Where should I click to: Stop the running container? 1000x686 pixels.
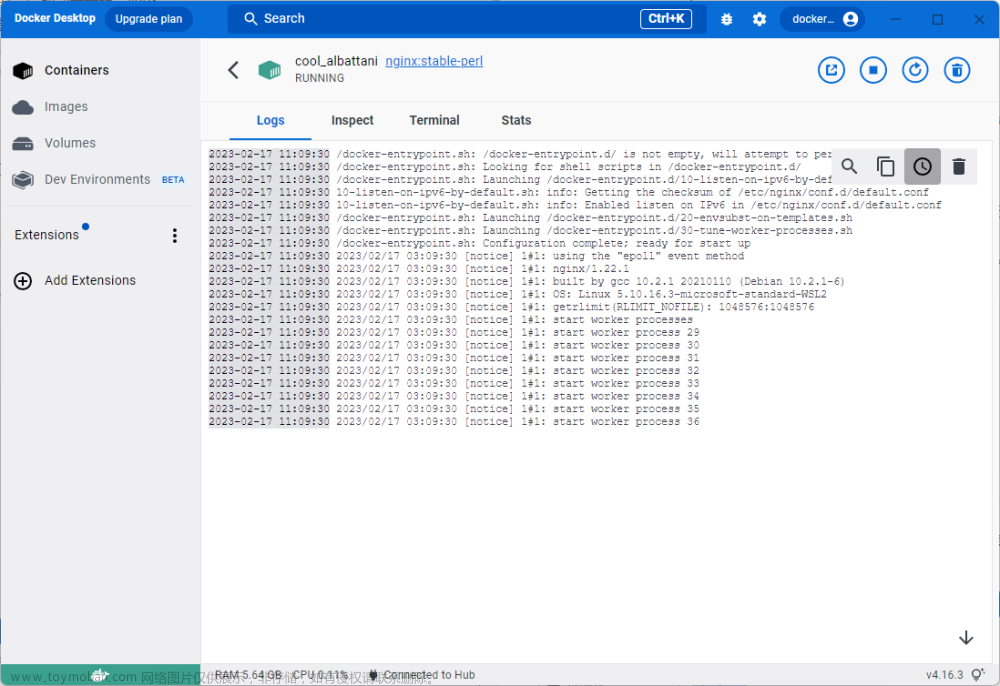873,70
